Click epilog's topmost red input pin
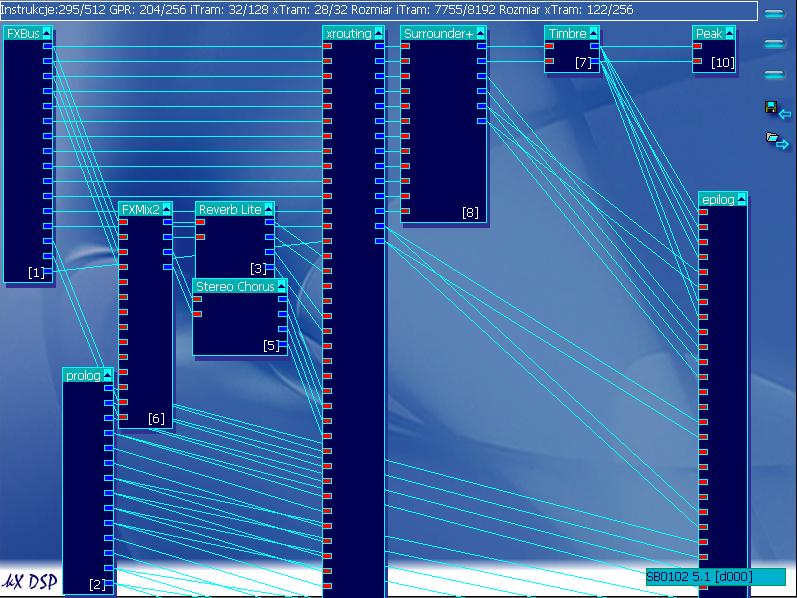Image resolution: width=797 pixels, height=598 pixels. click(x=703, y=212)
